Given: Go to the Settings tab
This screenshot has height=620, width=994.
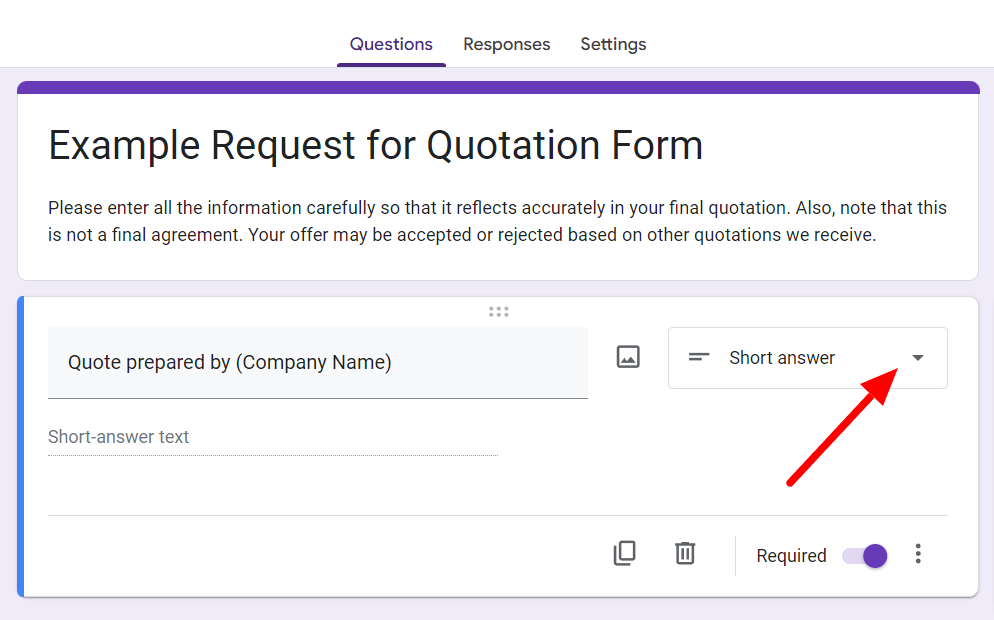Looking at the screenshot, I should (613, 44).
